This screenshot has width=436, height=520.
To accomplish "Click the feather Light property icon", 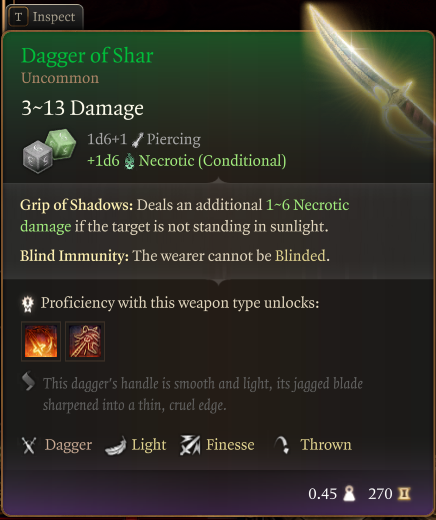I will [x=116, y=446].
